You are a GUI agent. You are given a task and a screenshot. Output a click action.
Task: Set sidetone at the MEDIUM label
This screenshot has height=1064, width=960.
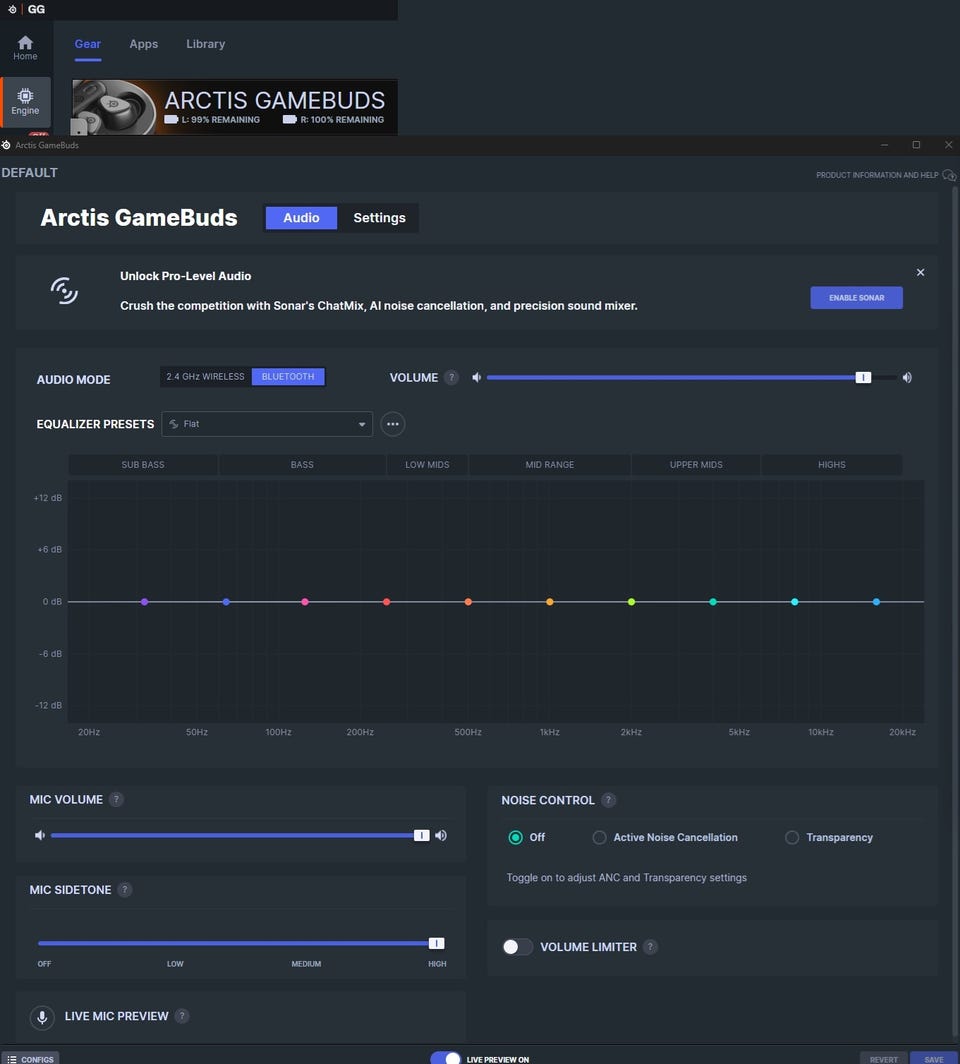point(306,964)
